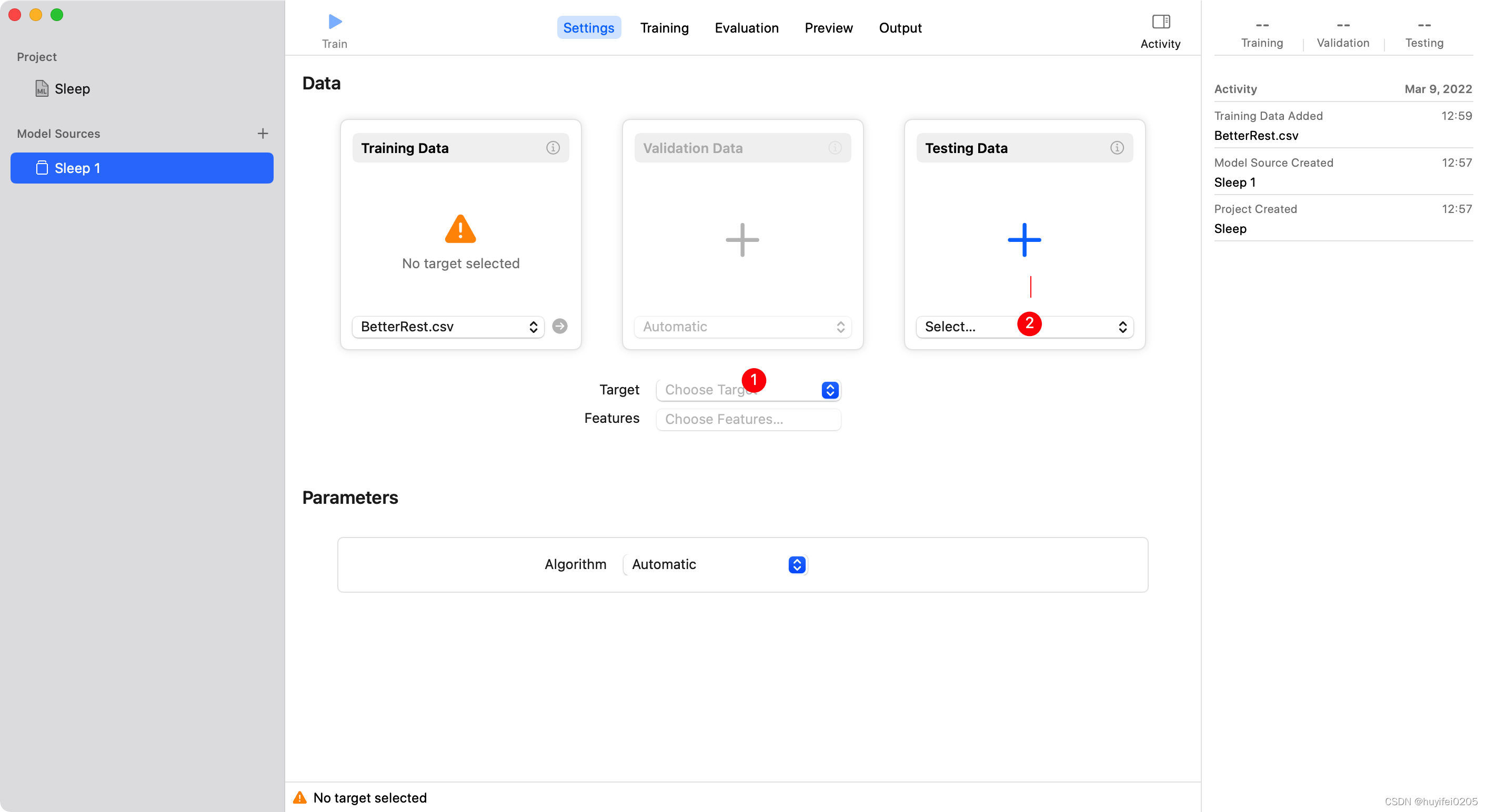
Task: Click the arrow icon next to BetterRest.csv
Action: pos(559,327)
